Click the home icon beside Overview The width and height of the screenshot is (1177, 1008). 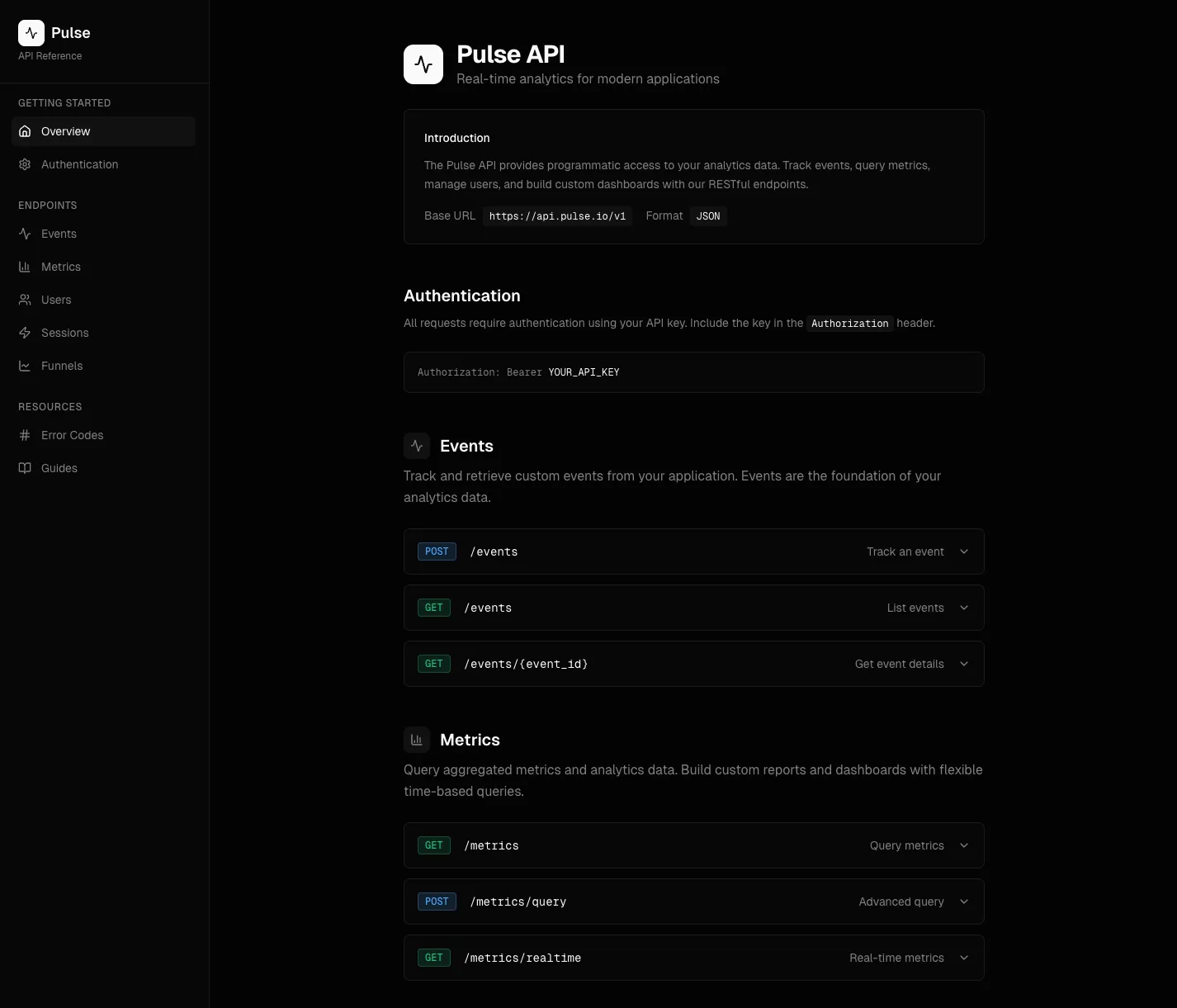pyautogui.click(x=25, y=131)
